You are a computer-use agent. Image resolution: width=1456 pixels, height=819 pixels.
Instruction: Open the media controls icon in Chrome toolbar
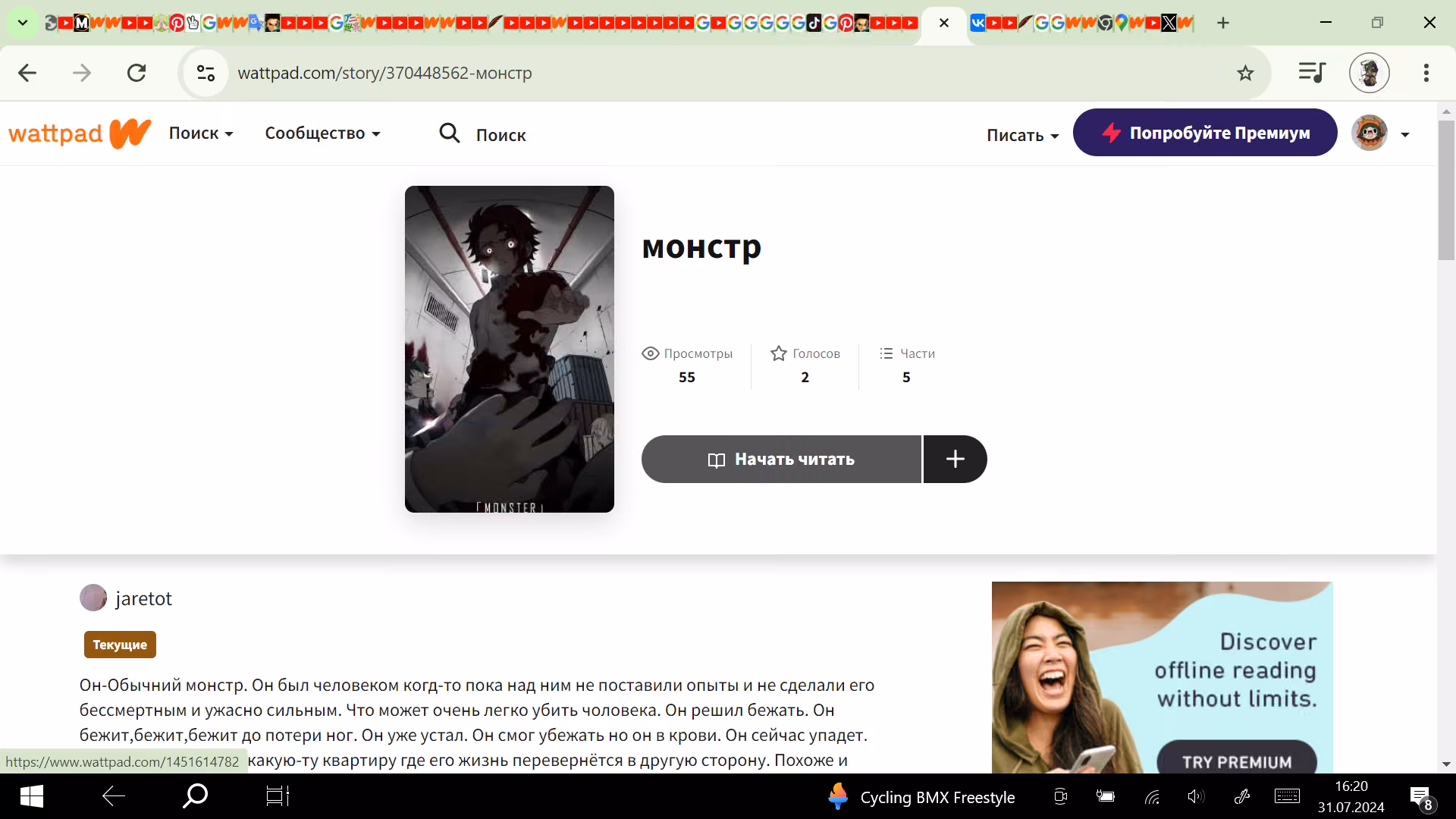(1312, 73)
